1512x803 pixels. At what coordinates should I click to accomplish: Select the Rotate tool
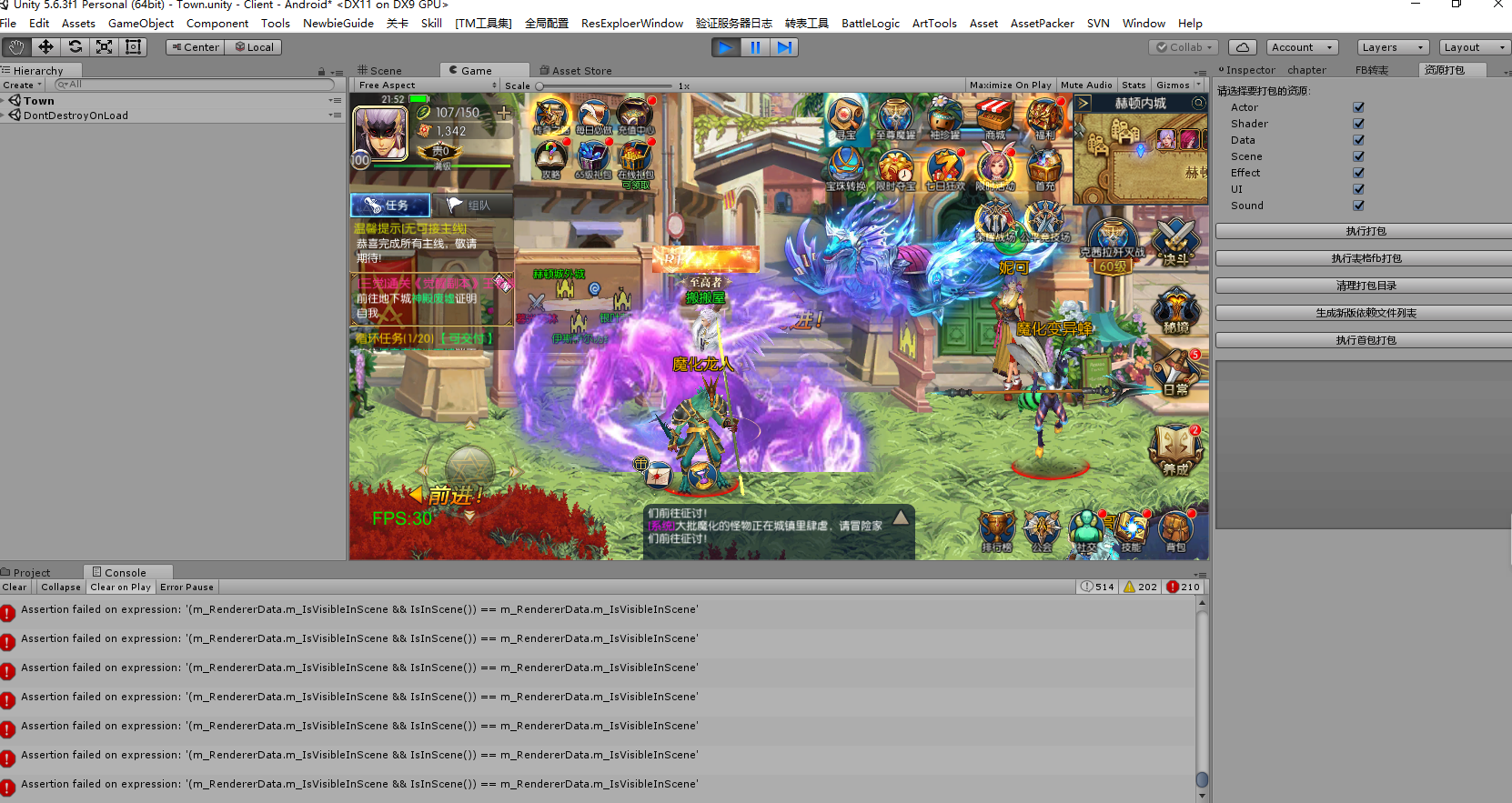pyautogui.click(x=76, y=47)
